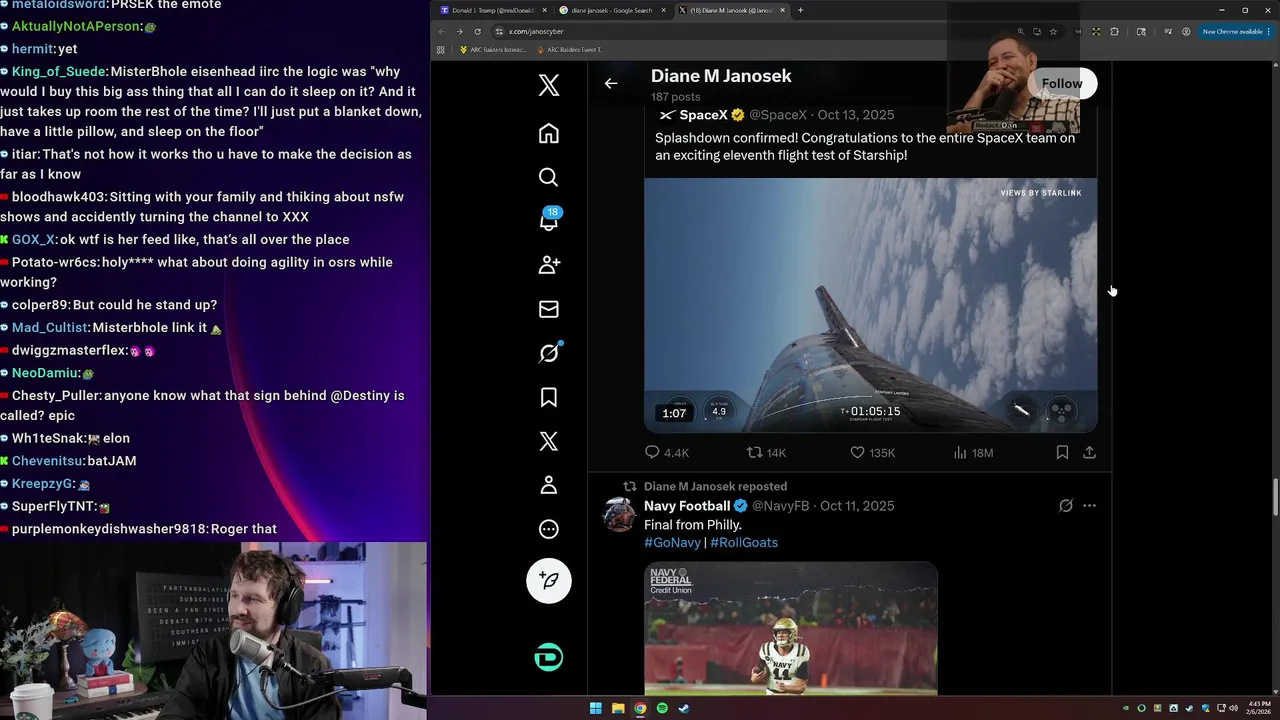The height and width of the screenshot is (720, 1280).
Task: Follow Diane M Janosek
Action: pyautogui.click(x=1062, y=84)
